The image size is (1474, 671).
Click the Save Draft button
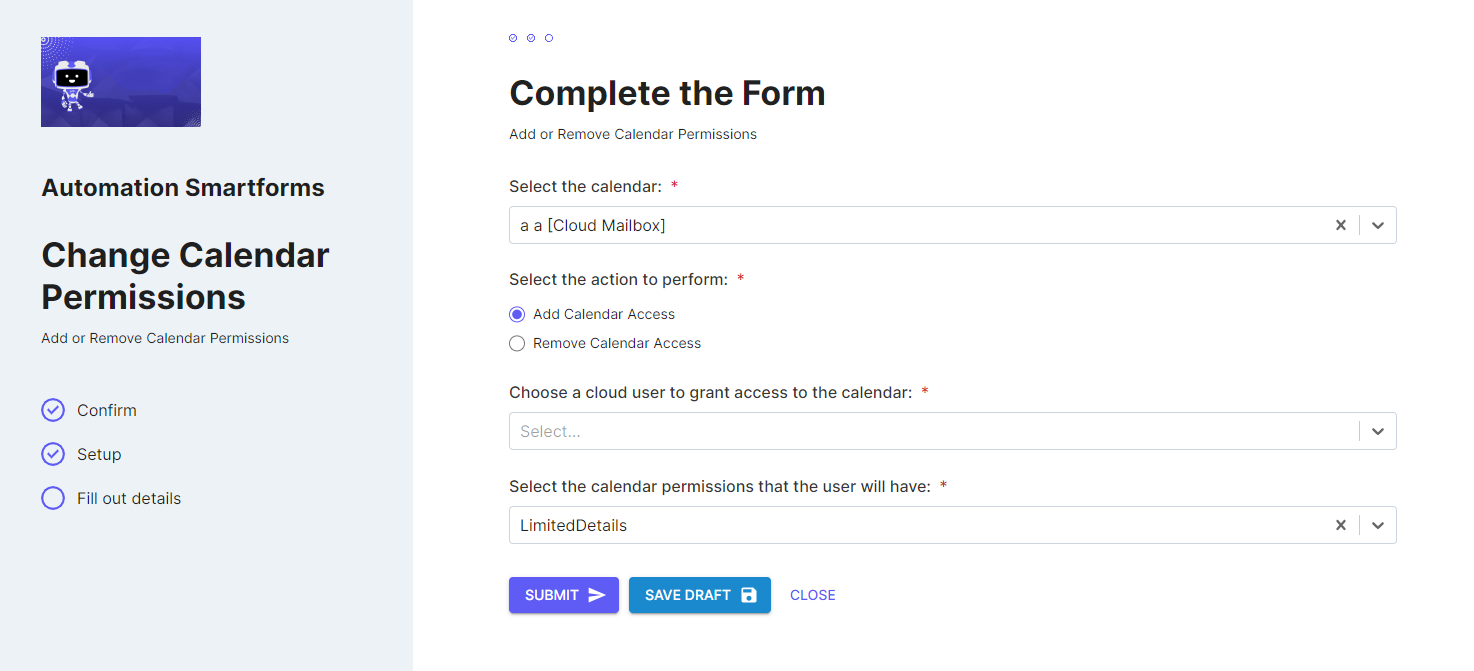(700, 595)
